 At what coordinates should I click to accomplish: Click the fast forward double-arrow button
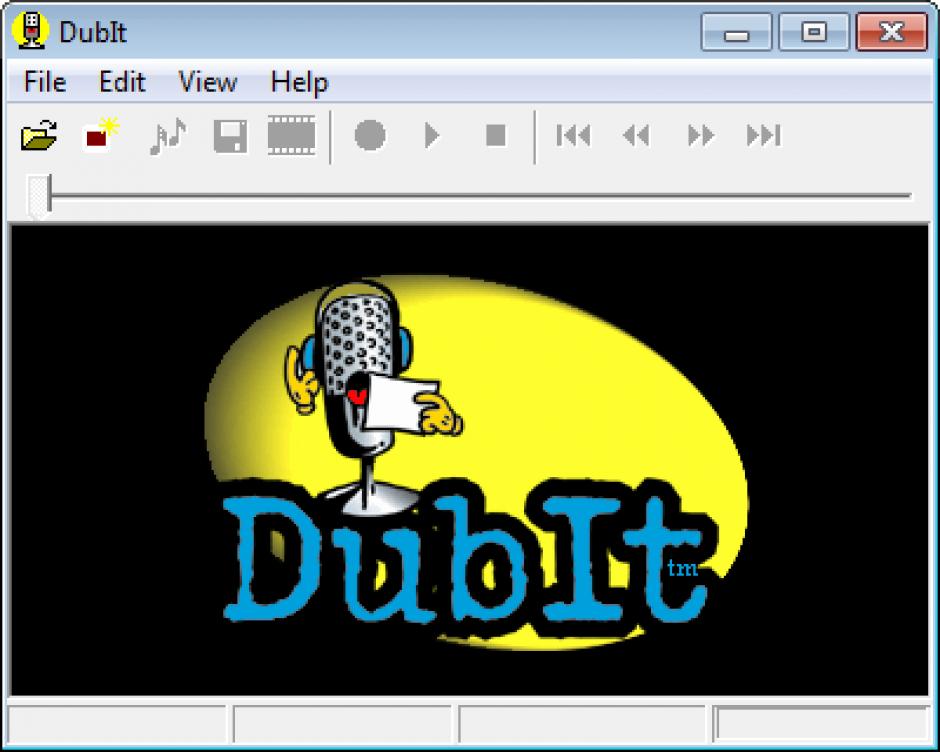pos(700,136)
